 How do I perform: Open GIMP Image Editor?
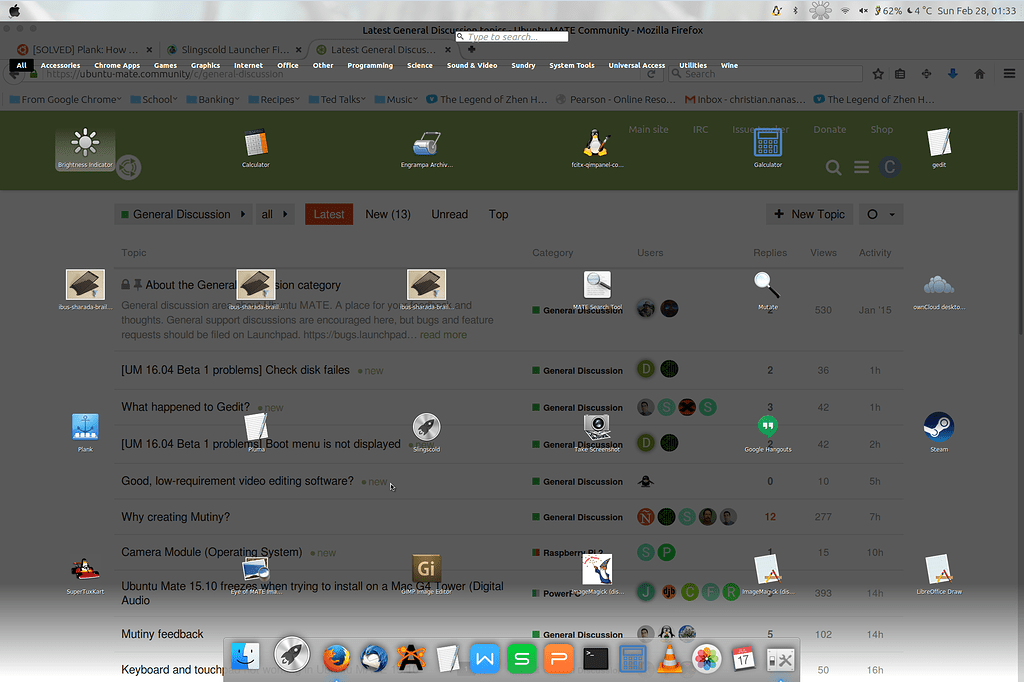pyautogui.click(x=426, y=570)
